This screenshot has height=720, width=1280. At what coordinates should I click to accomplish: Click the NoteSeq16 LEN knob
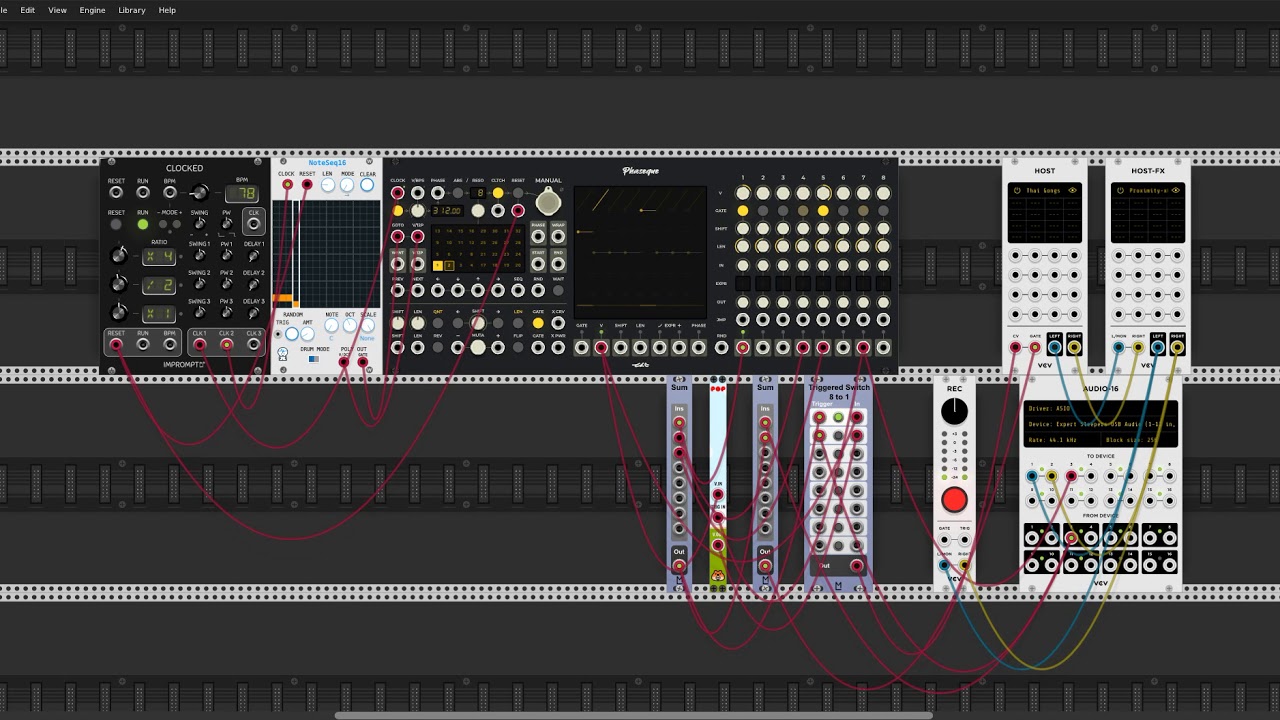click(x=327, y=185)
